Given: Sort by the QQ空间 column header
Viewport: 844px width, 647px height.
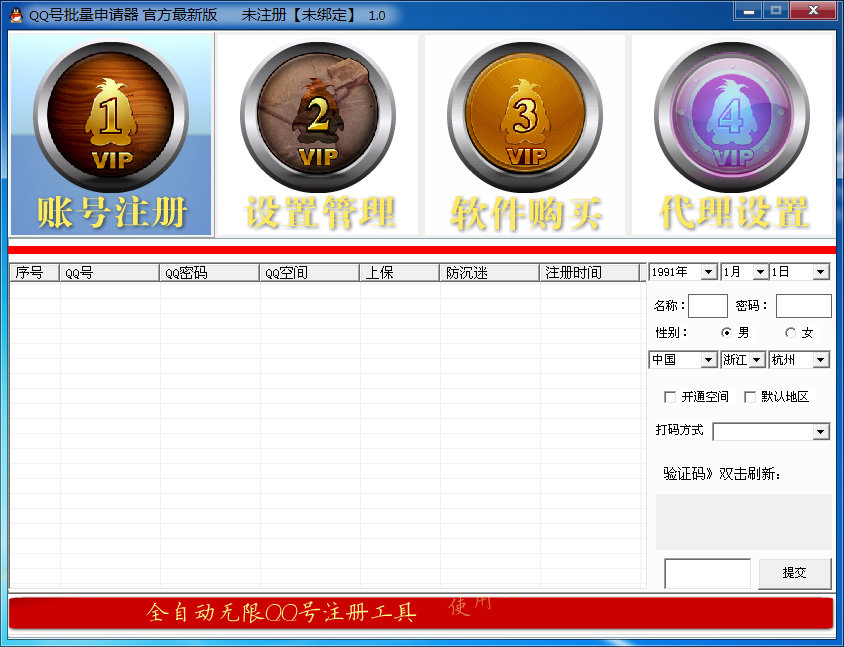Looking at the screenshot, I should tap(310, 273).
